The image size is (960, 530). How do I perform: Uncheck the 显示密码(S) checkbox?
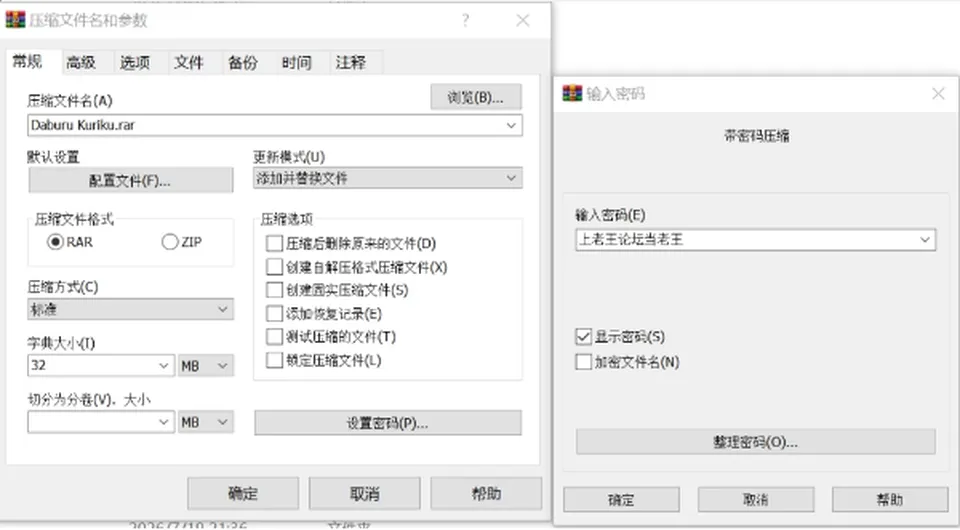583,337
